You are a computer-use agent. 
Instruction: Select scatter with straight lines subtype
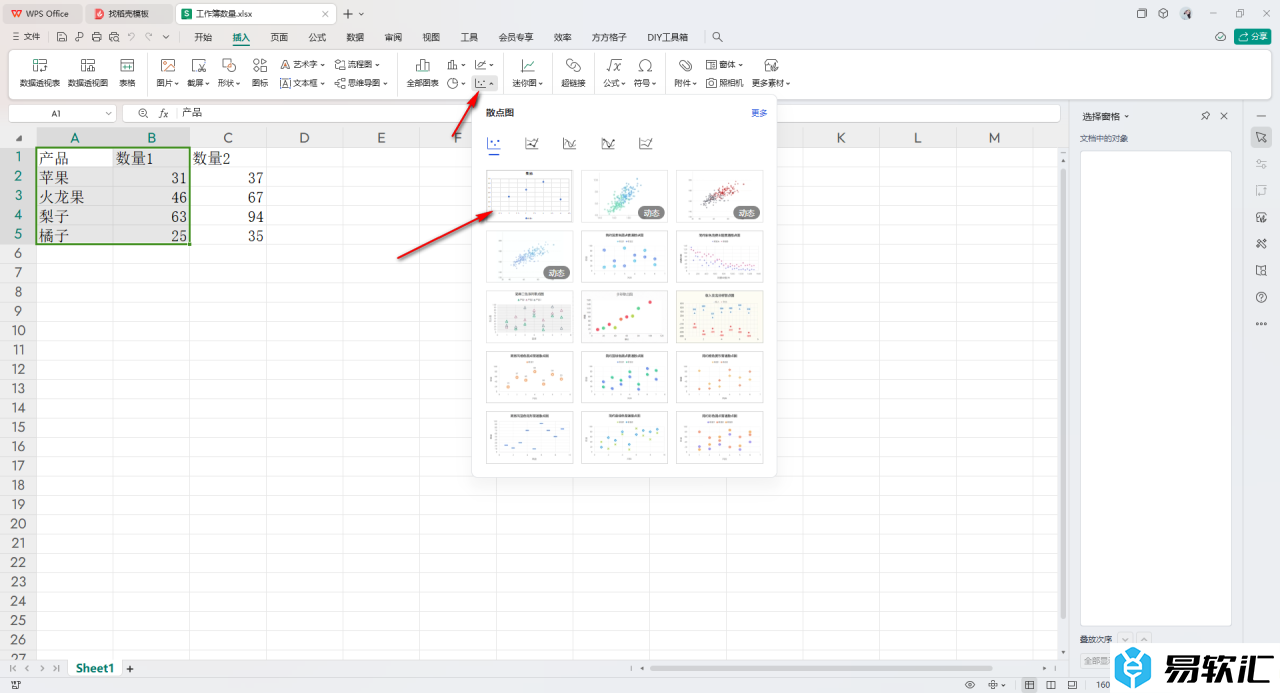pos(646,144)
